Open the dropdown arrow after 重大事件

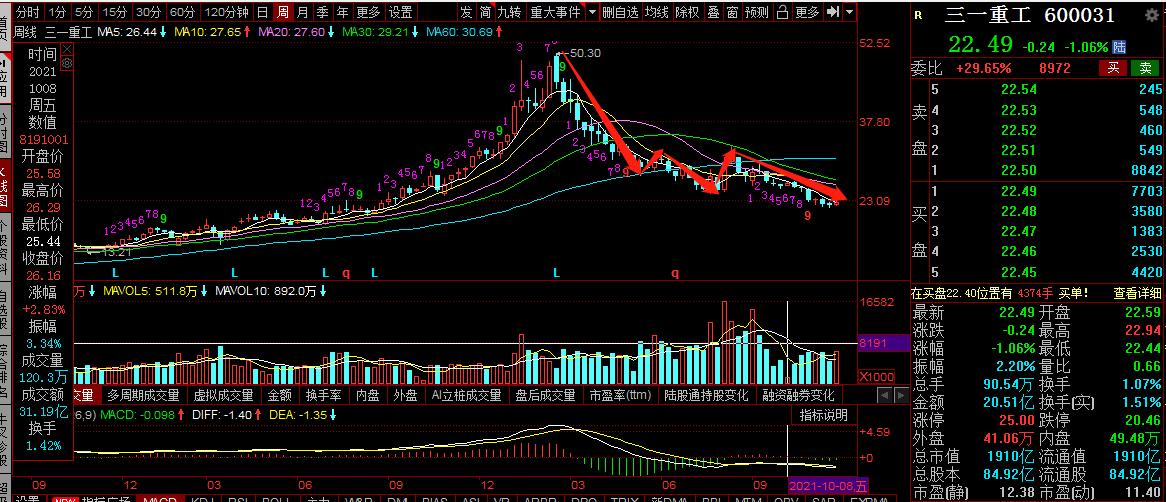592,13
